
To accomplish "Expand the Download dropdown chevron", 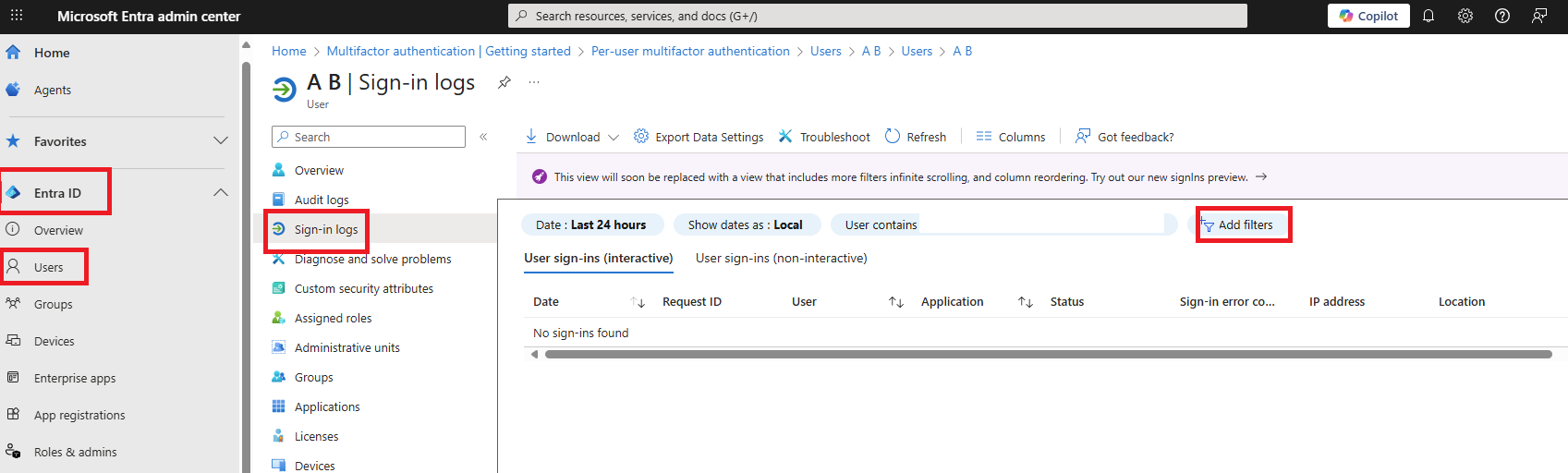I will pyautogui.click(x=614, y=137).
